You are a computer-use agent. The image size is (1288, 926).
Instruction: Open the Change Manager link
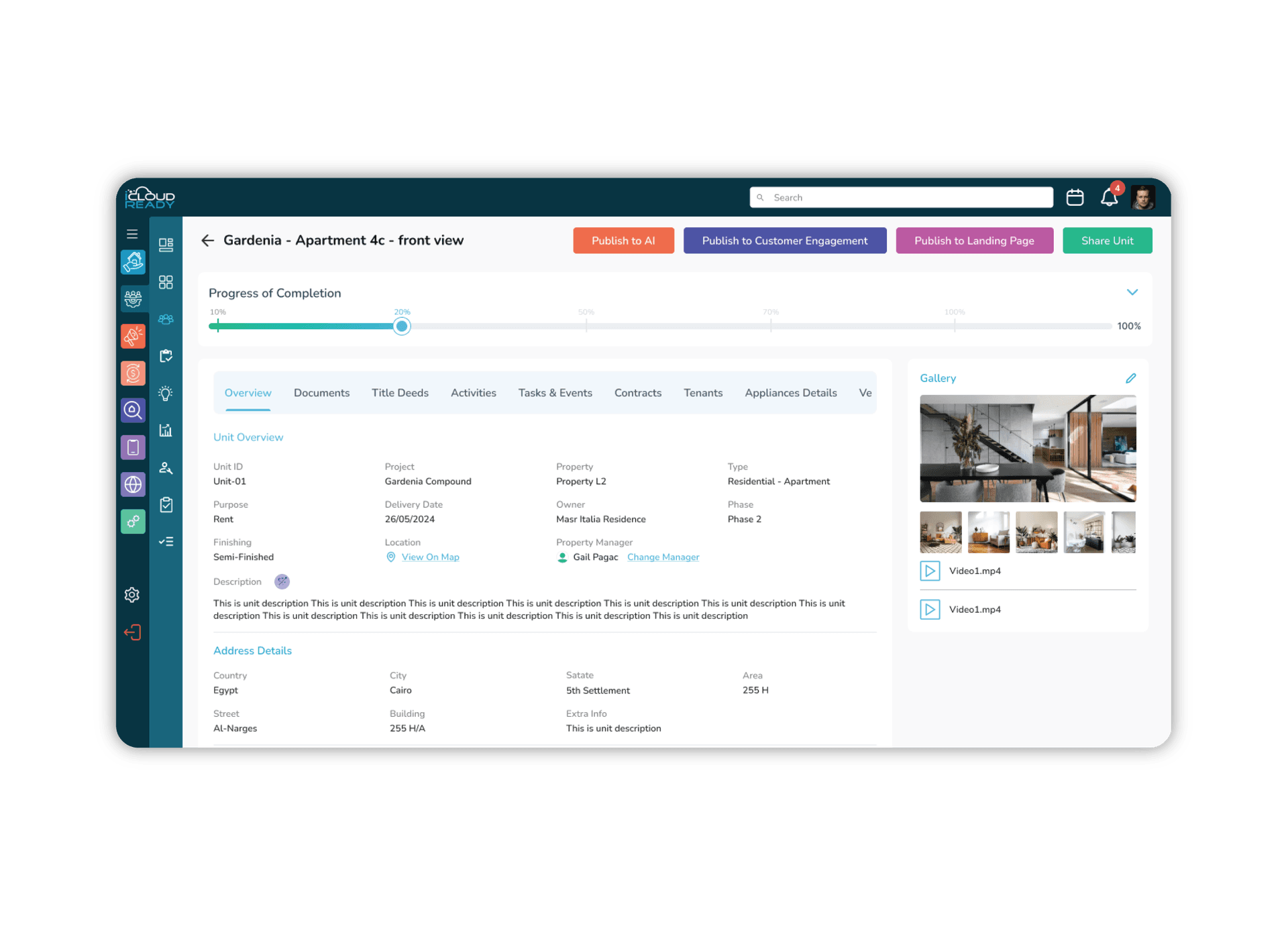[x=663, y=557]
